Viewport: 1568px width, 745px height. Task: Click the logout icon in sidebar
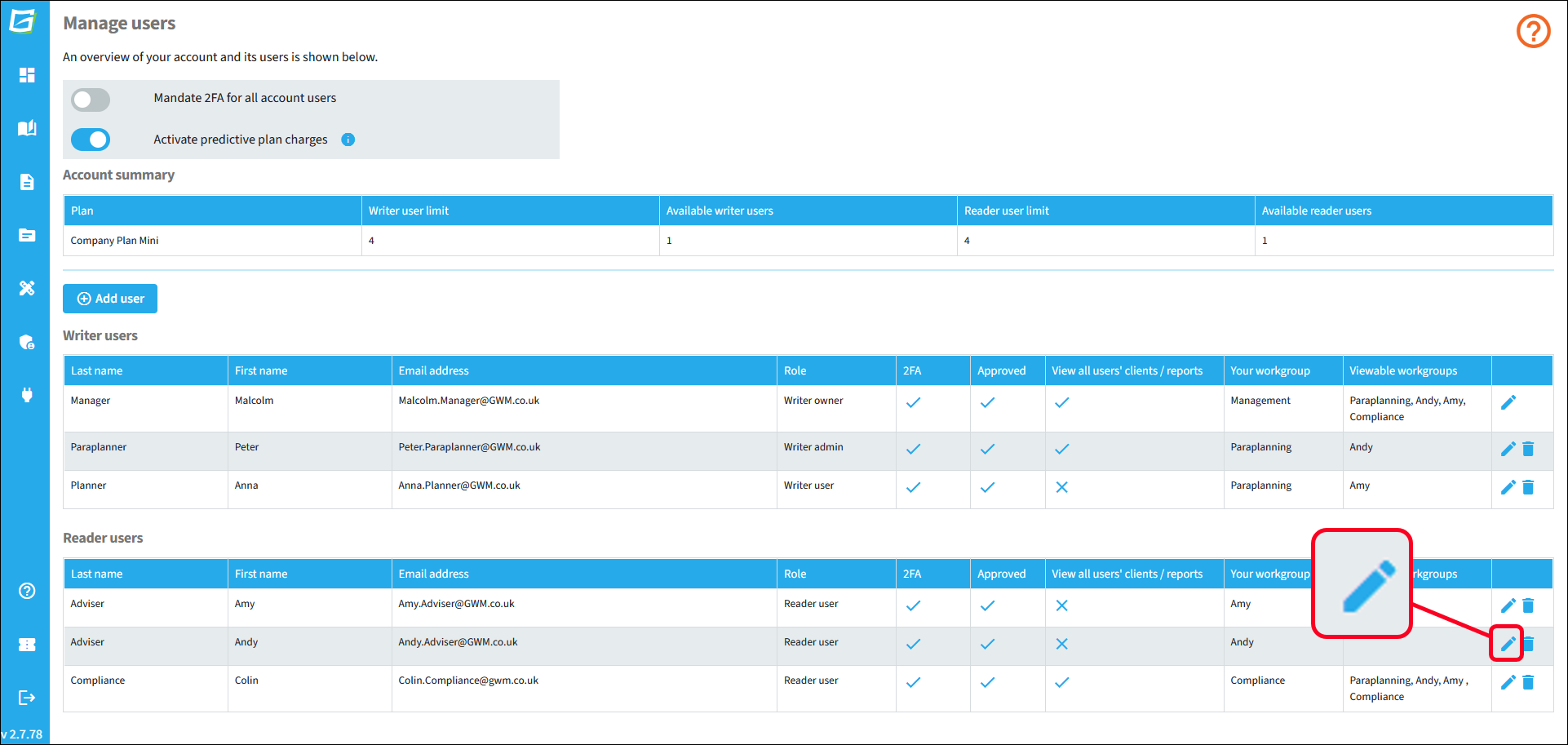pos(27,698)
